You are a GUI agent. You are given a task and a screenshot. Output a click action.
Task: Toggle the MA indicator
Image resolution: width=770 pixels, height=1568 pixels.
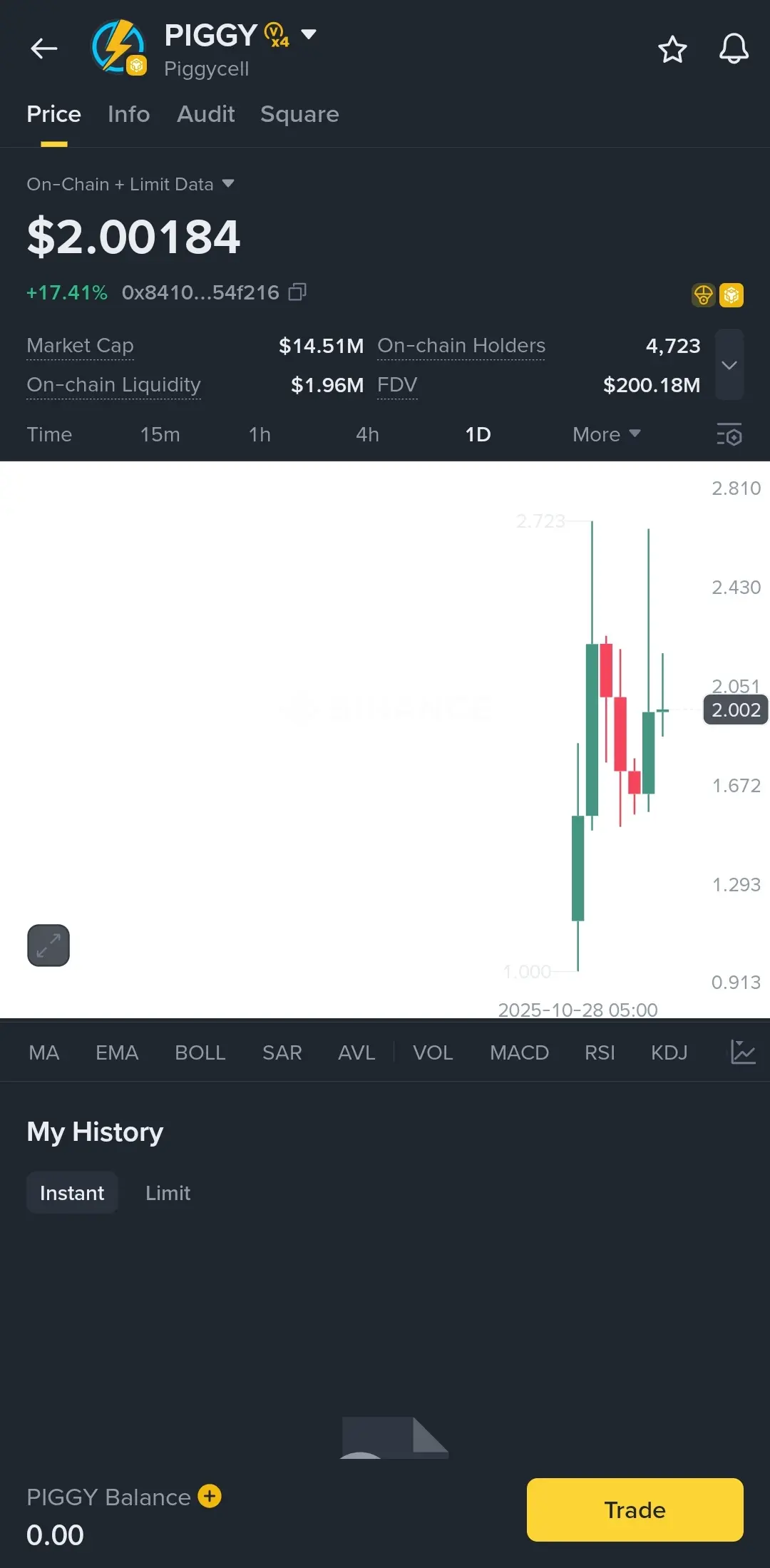(x=43, y=1052)
